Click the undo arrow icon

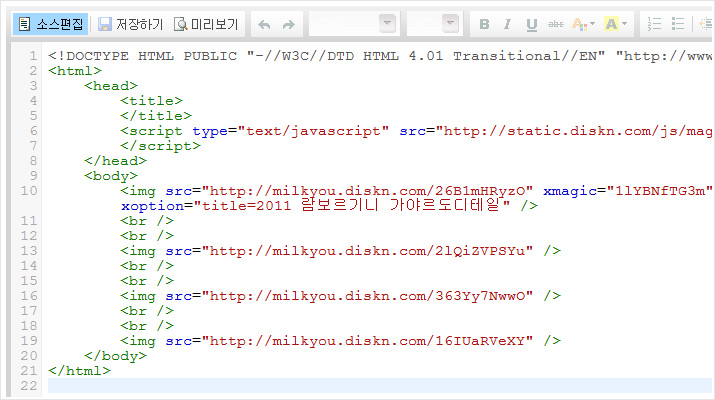click(264, 24)
